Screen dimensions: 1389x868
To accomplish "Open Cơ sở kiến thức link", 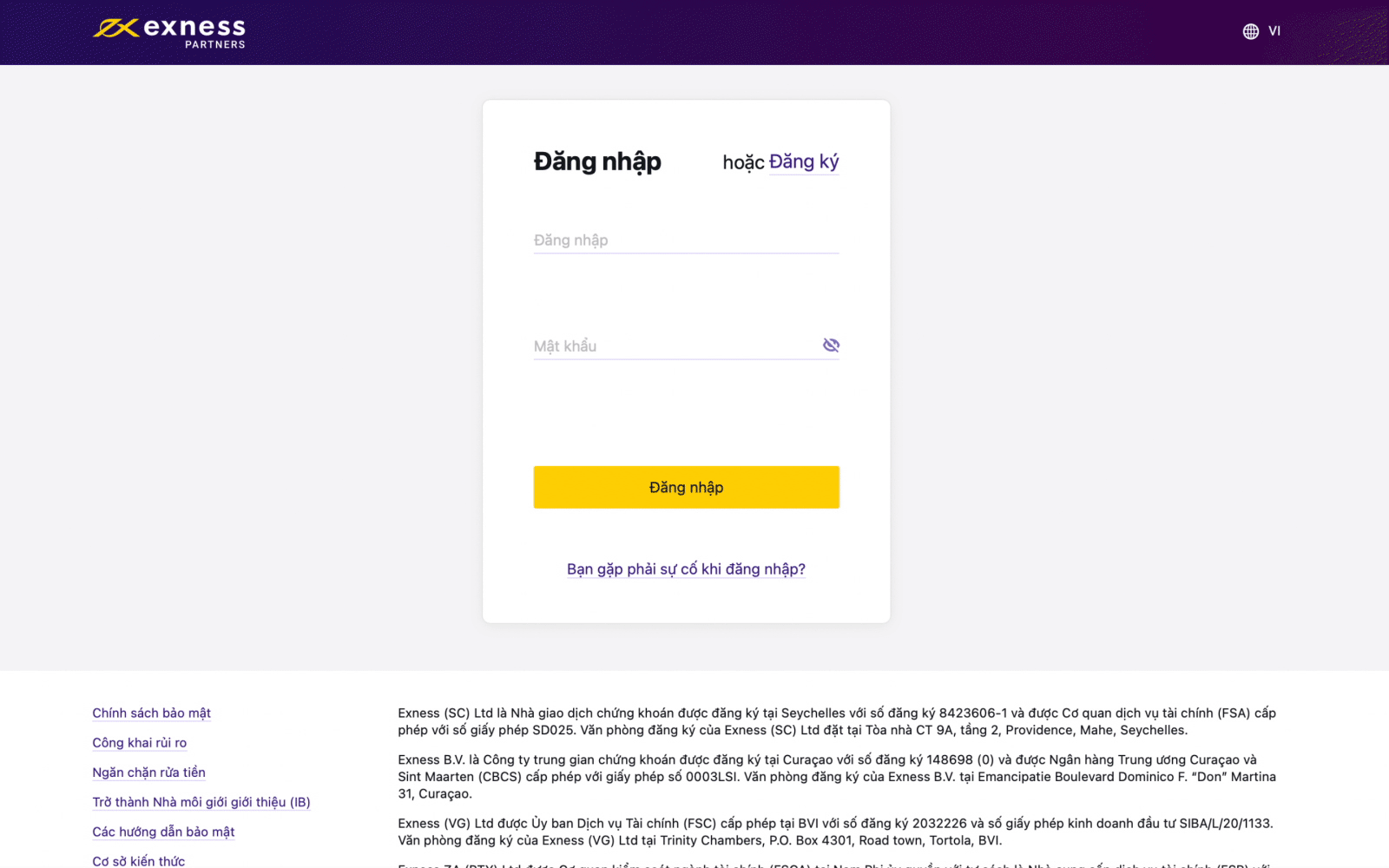I will 139,861.
